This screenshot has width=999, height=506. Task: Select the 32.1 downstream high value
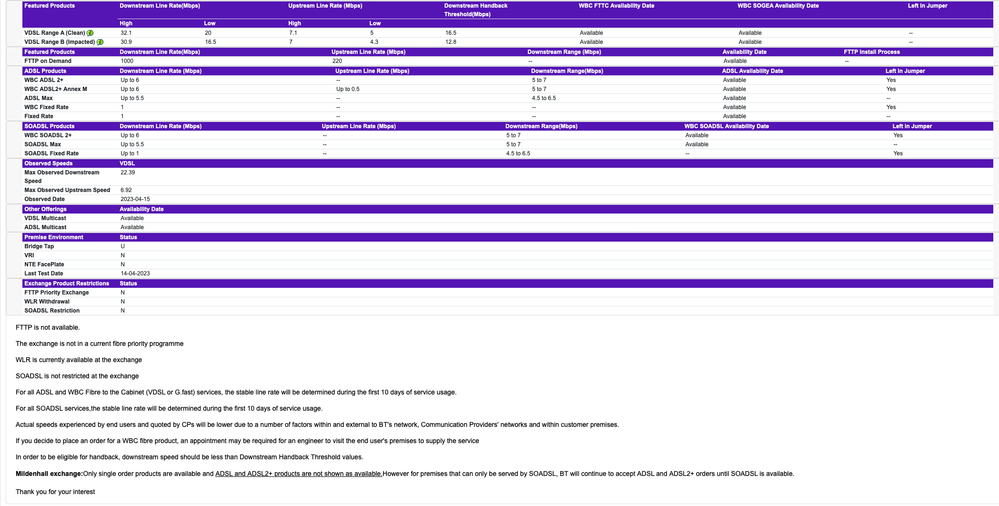tap(126, 33)
